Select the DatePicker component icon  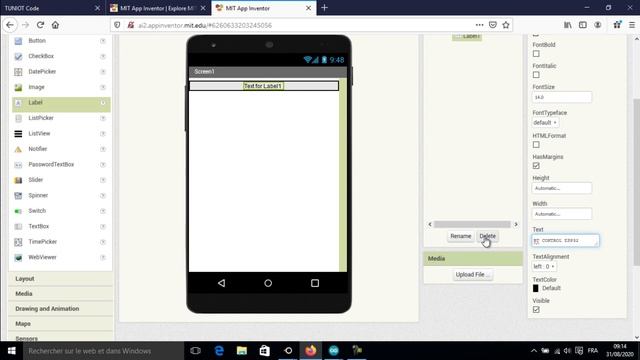18,72
